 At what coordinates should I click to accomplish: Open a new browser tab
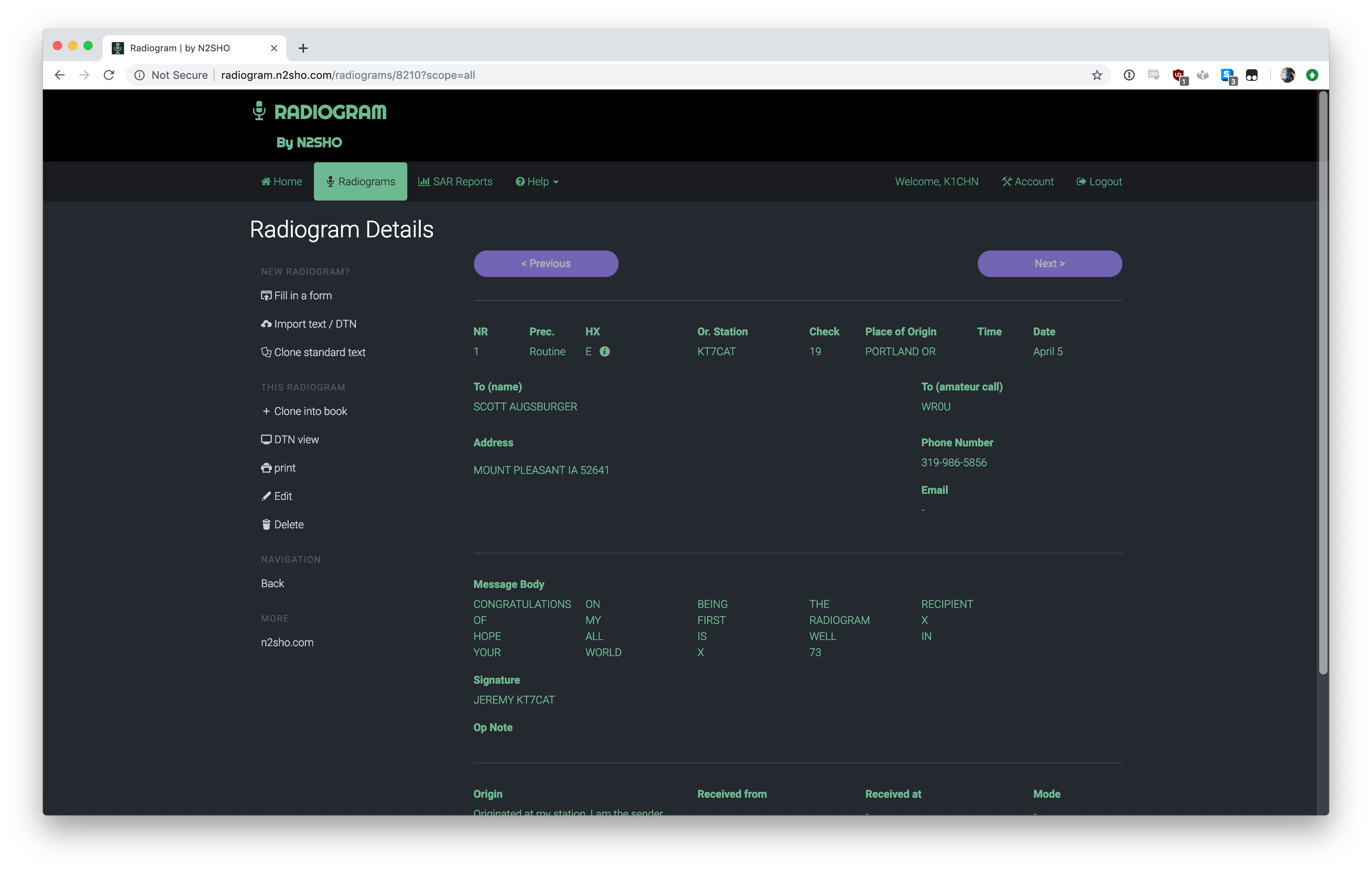pos(303,48)
